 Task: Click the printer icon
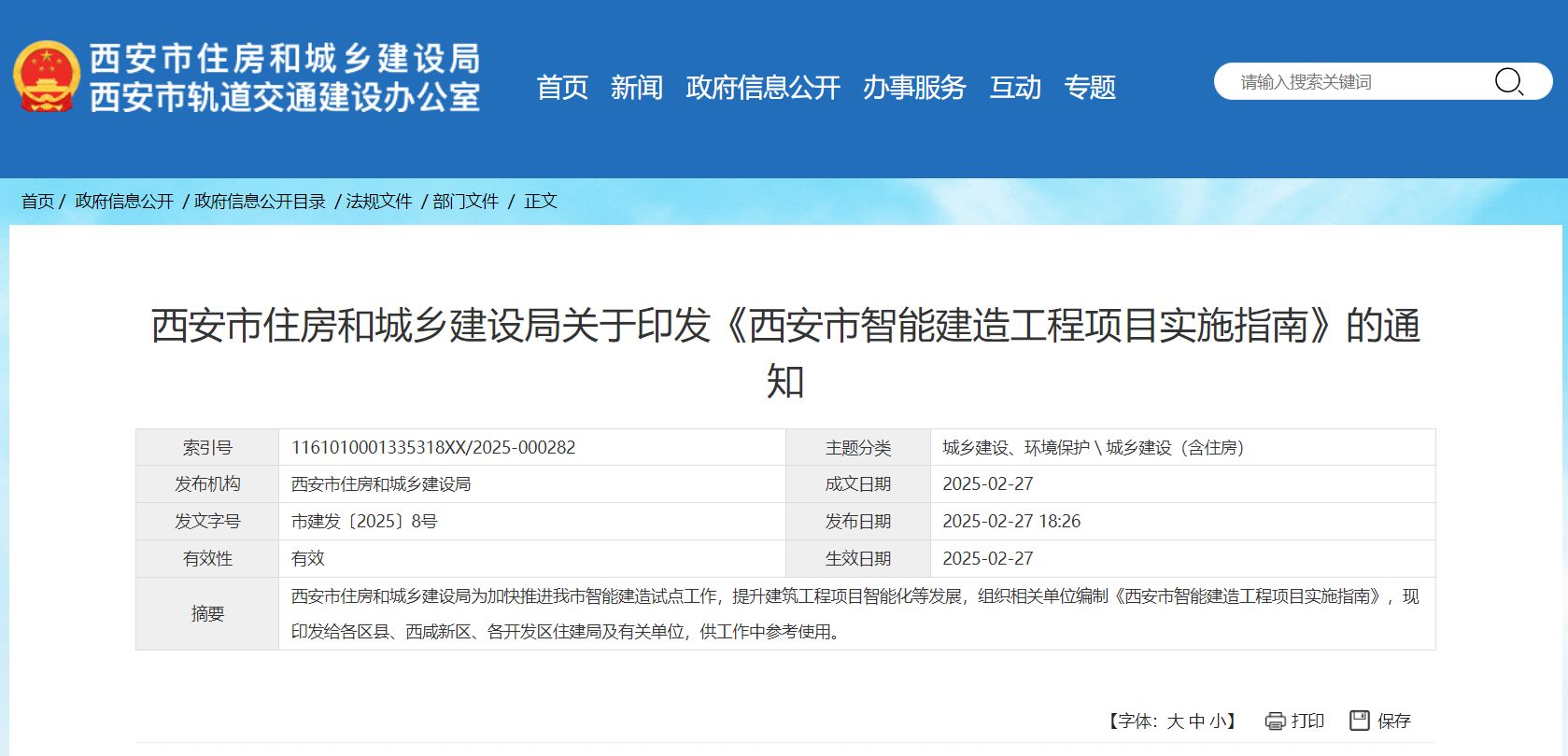(x=1275, y=721)
